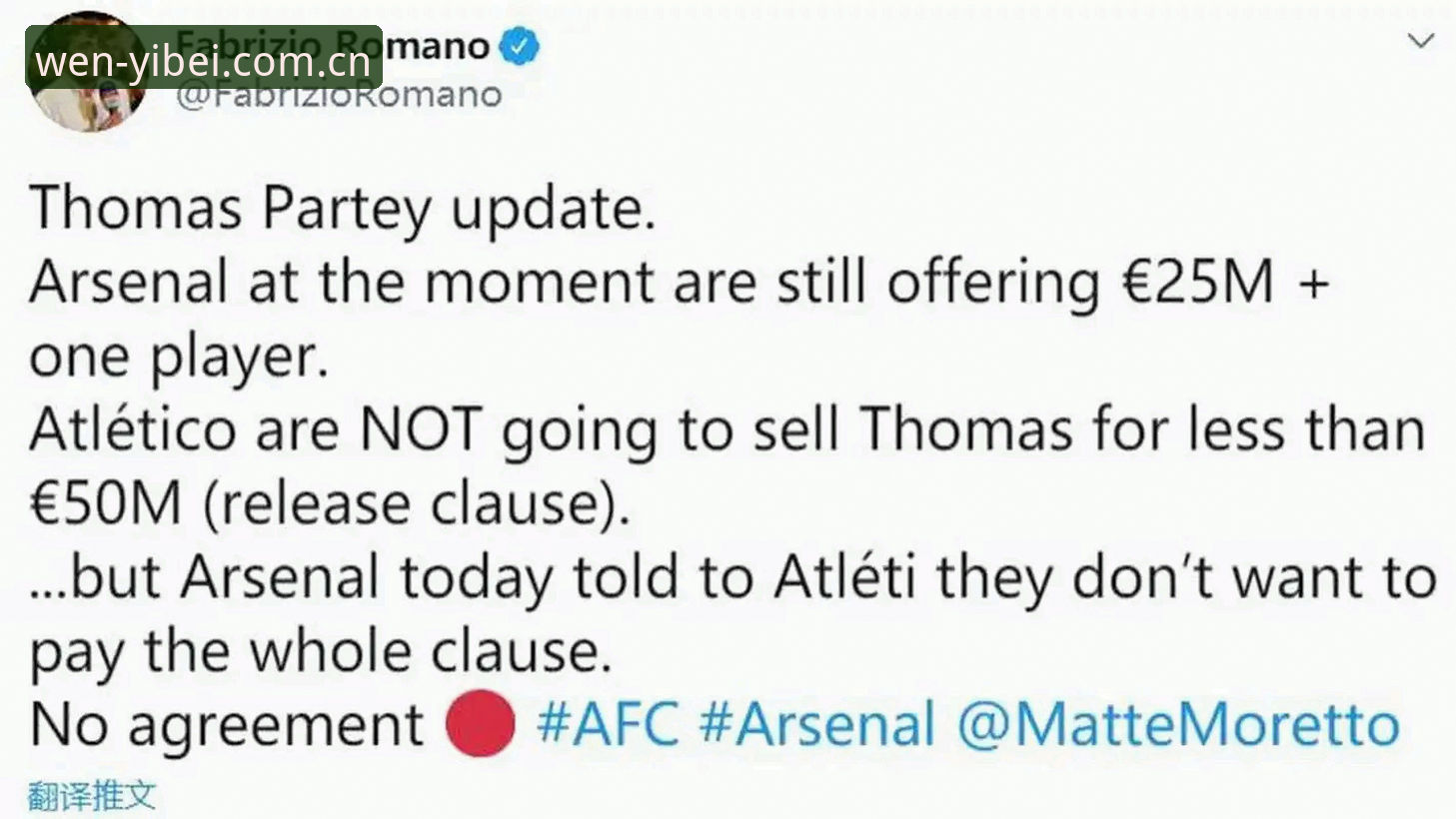The image size is (1456, 819).
Task: Click the 'No agreement' text
Action: (x=227, y=726)
